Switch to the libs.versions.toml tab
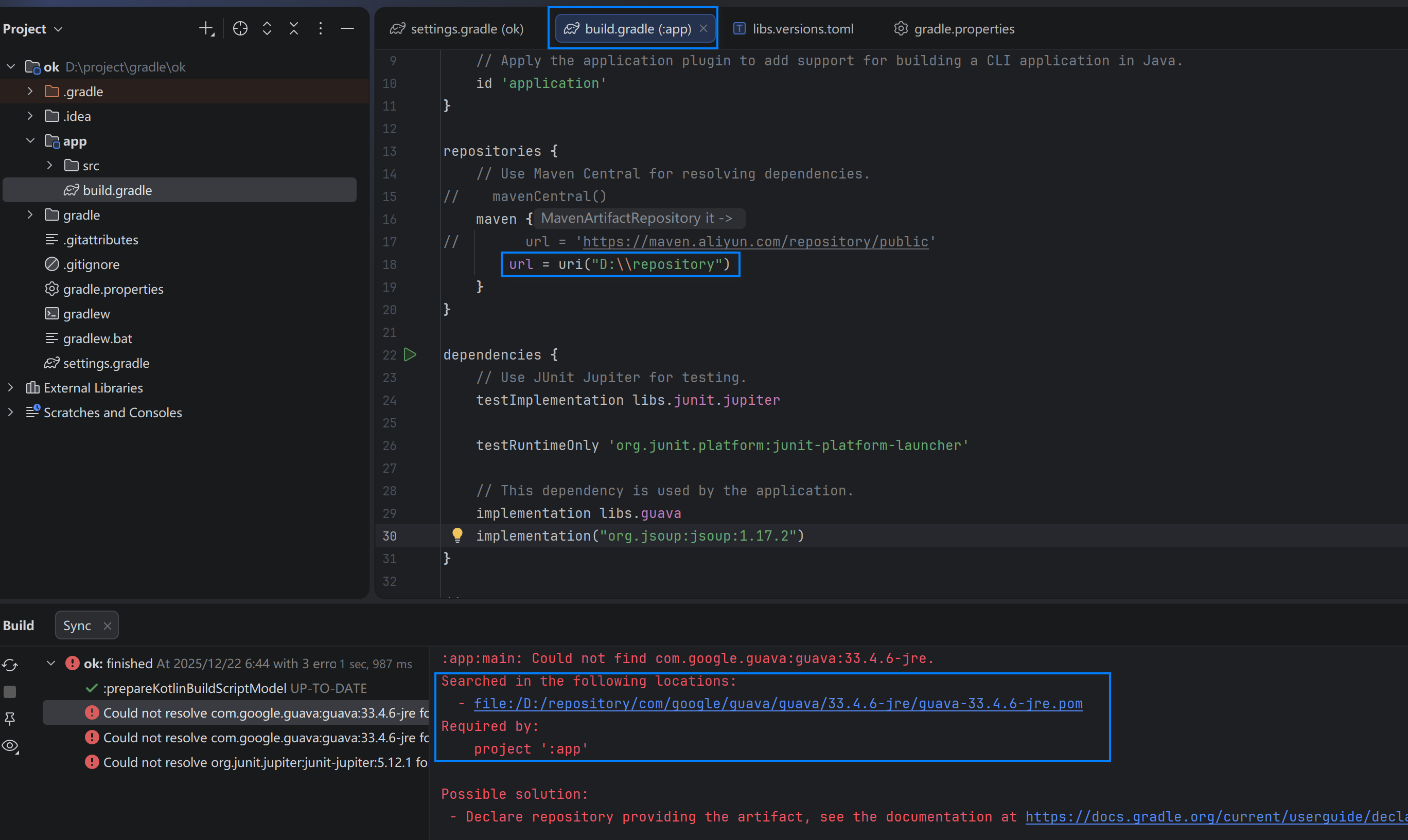This screenshot has width=1408, height=840. pos(802,29)
